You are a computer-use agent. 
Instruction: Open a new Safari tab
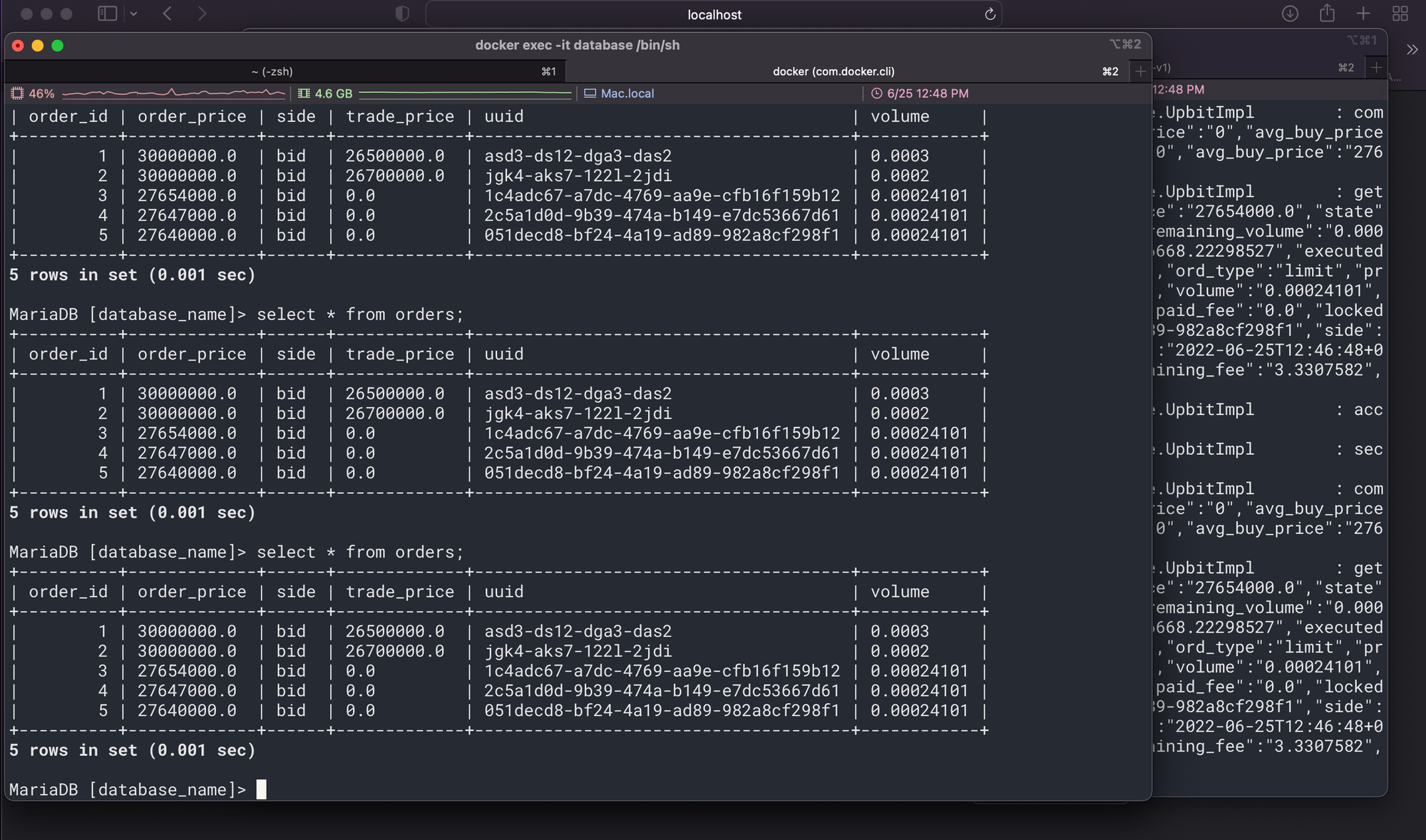[x=1363, y=14]
